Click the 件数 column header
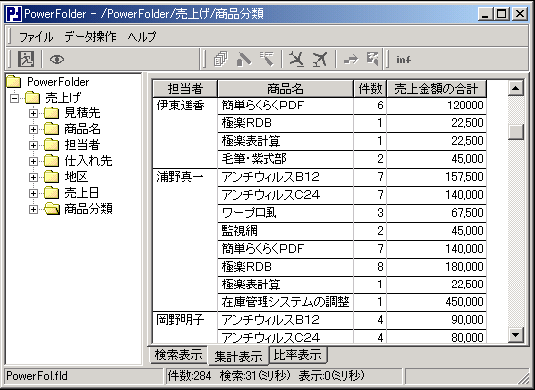 click(370, 89)
